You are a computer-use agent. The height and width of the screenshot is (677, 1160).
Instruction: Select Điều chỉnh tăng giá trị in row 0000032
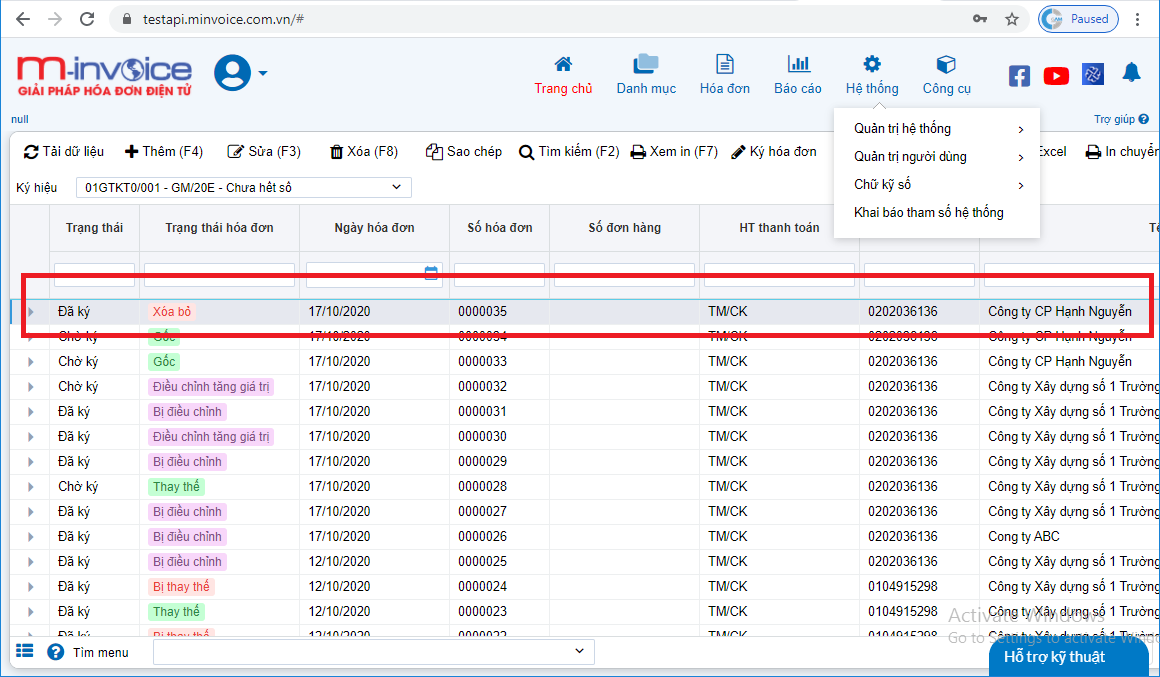(211, 387)
